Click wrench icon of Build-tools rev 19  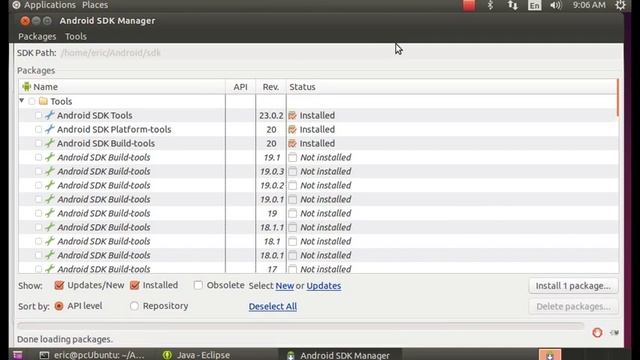[50, 213]
